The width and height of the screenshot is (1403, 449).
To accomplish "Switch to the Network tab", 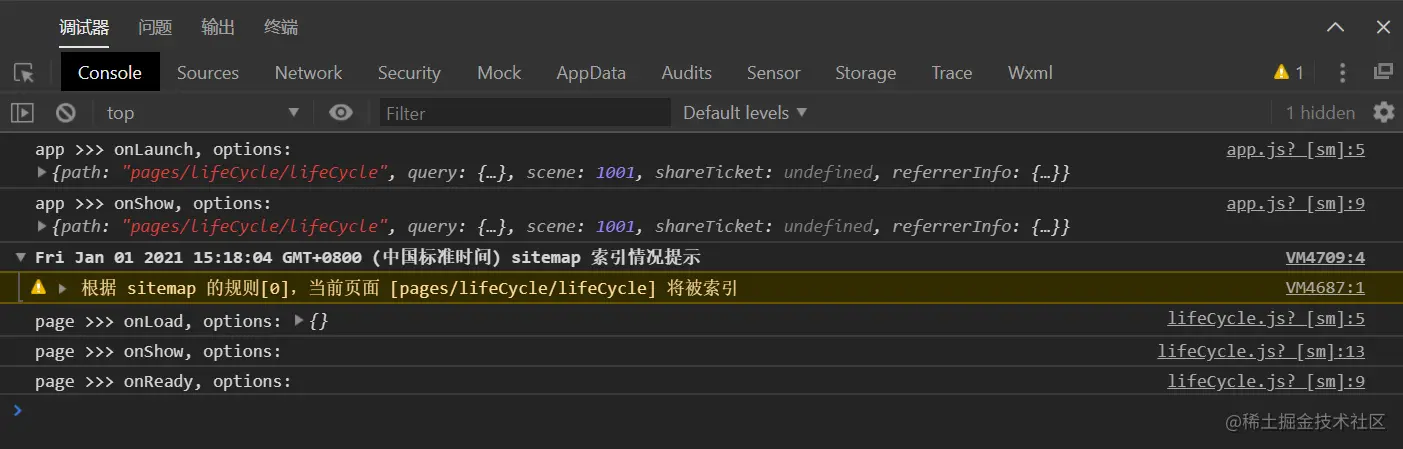I will 308,73.
